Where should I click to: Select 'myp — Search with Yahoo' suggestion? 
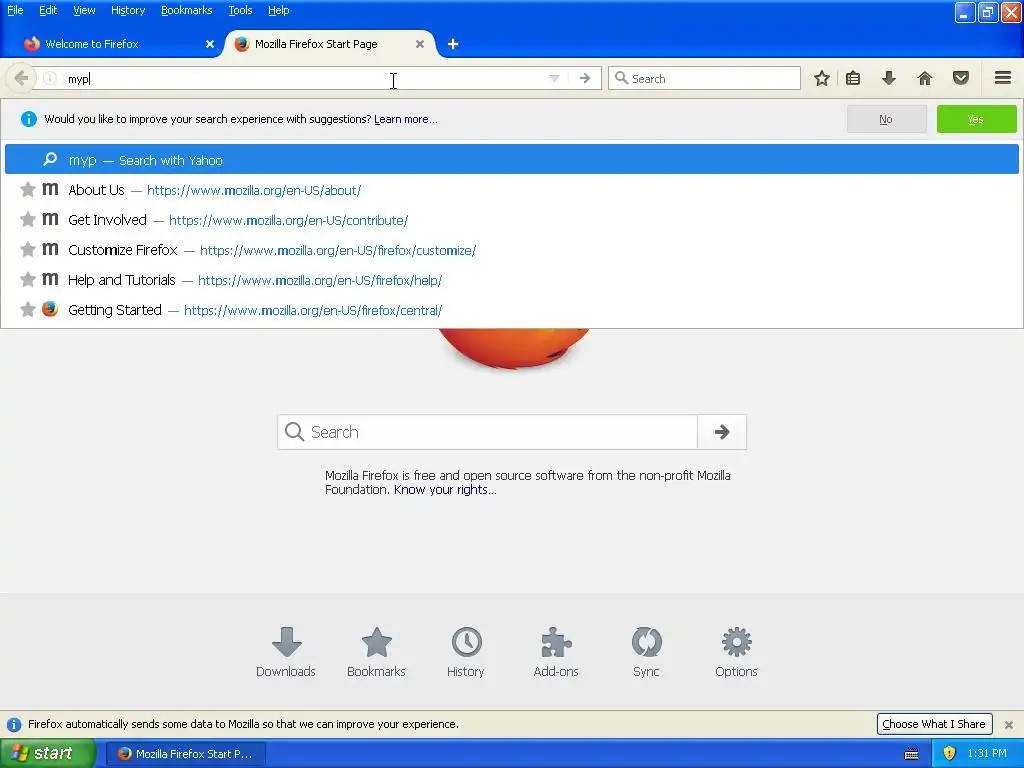[511, 159]
